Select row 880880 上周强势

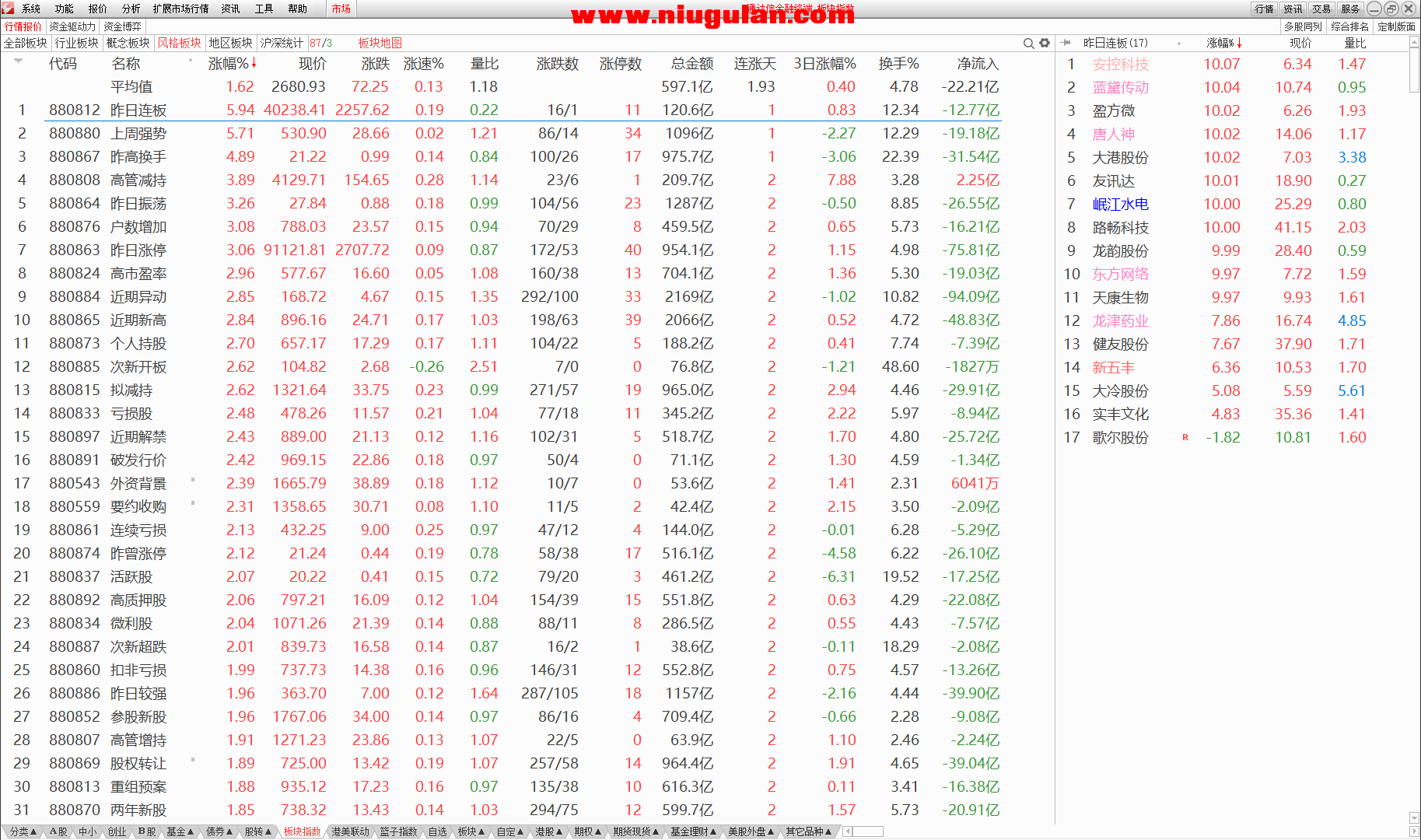(x=501, y=134)
